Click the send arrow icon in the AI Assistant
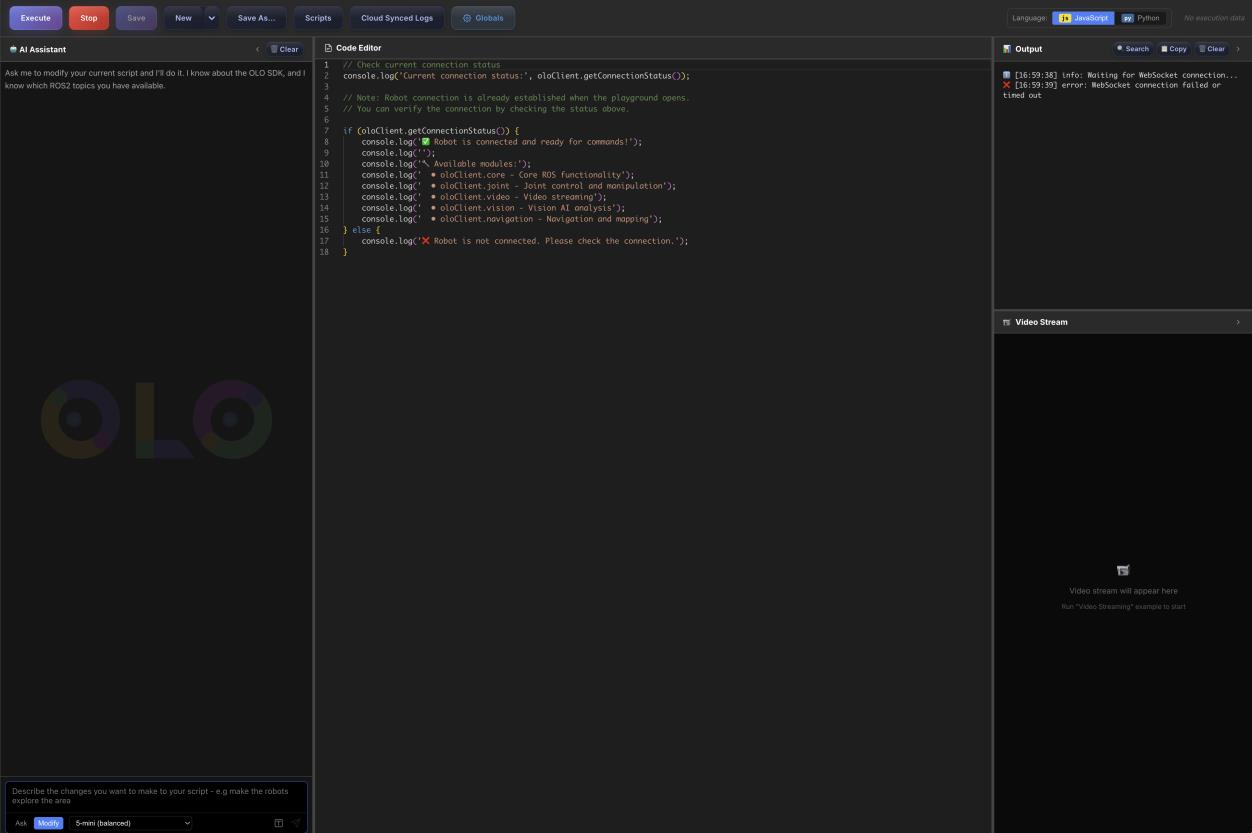The width and height of the screenshot is (1252, 833). click(x=296, y=822)
